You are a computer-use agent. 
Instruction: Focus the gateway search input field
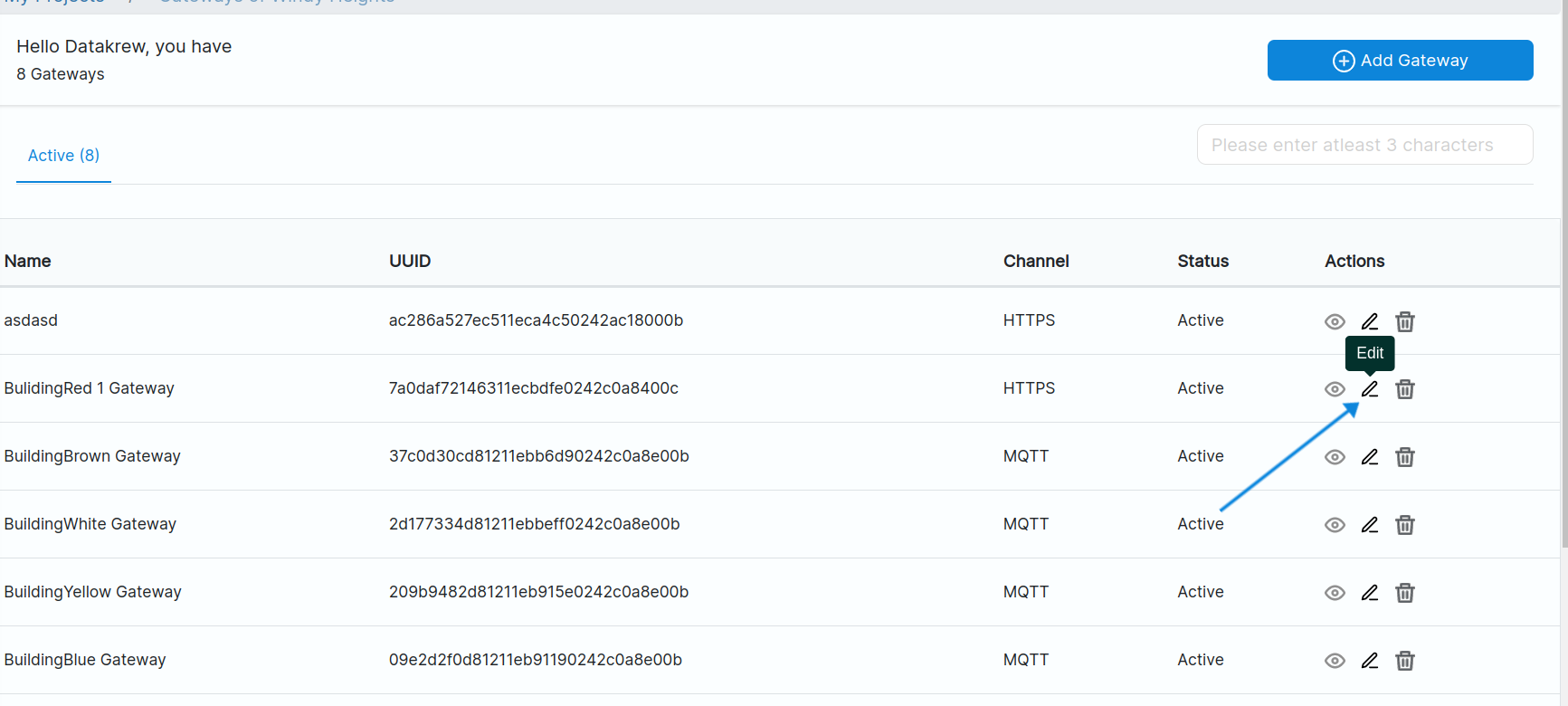tap(1364, 145)
